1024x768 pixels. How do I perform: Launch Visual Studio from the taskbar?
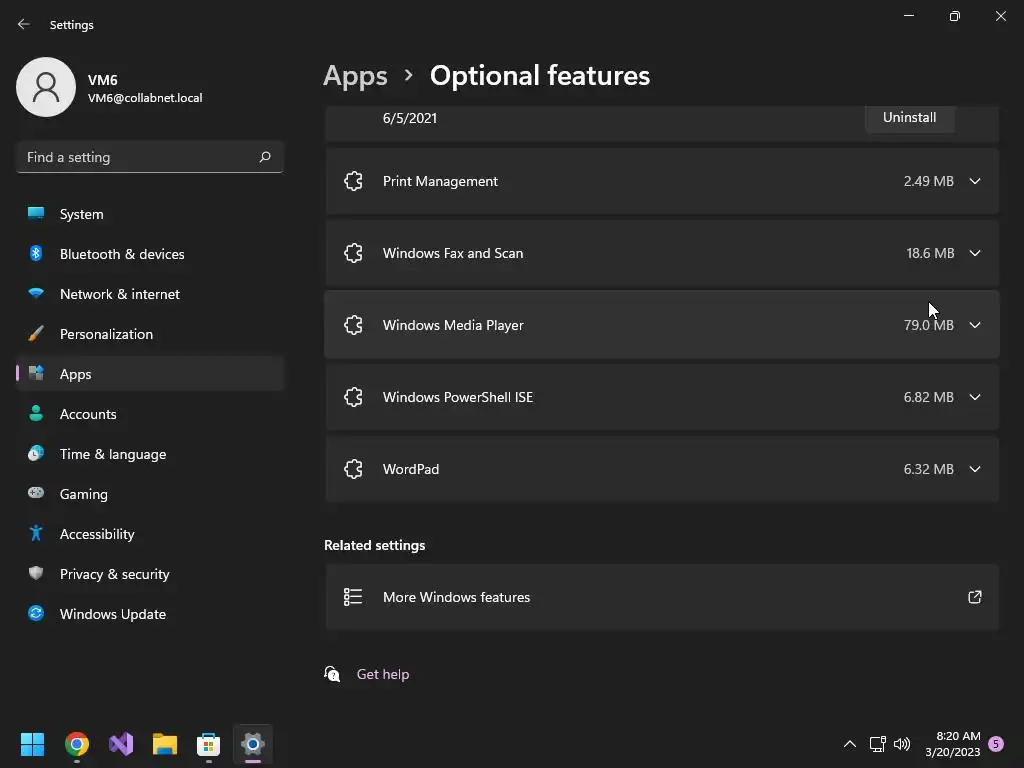pyautogui.click(x=121, y=744)
